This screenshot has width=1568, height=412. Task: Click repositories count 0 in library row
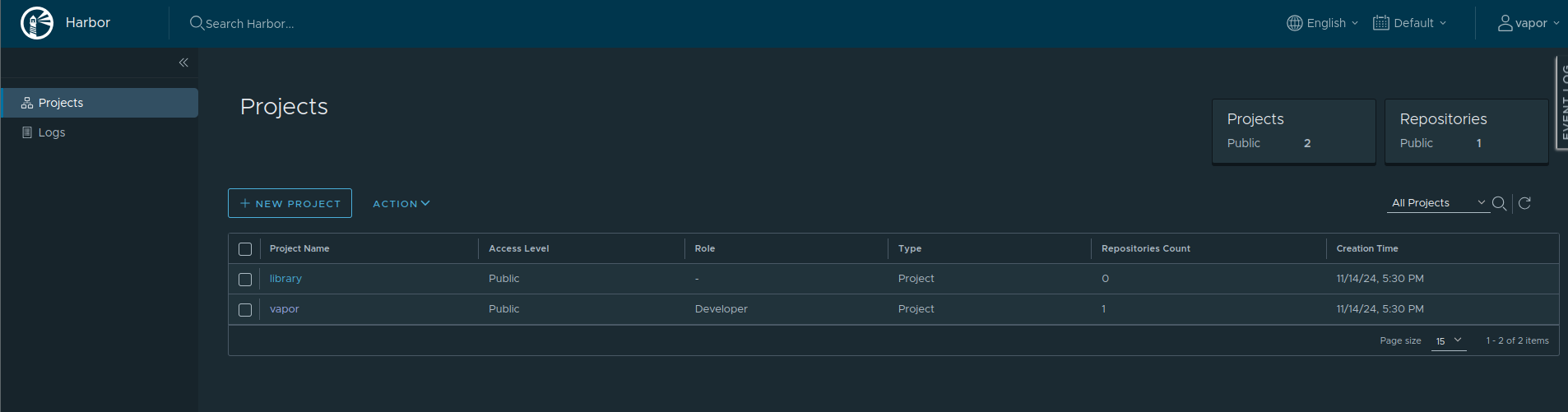[1105, 279]
